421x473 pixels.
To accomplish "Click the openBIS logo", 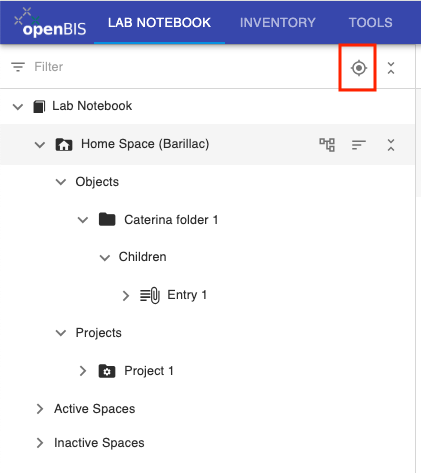I will click(50, 22).
